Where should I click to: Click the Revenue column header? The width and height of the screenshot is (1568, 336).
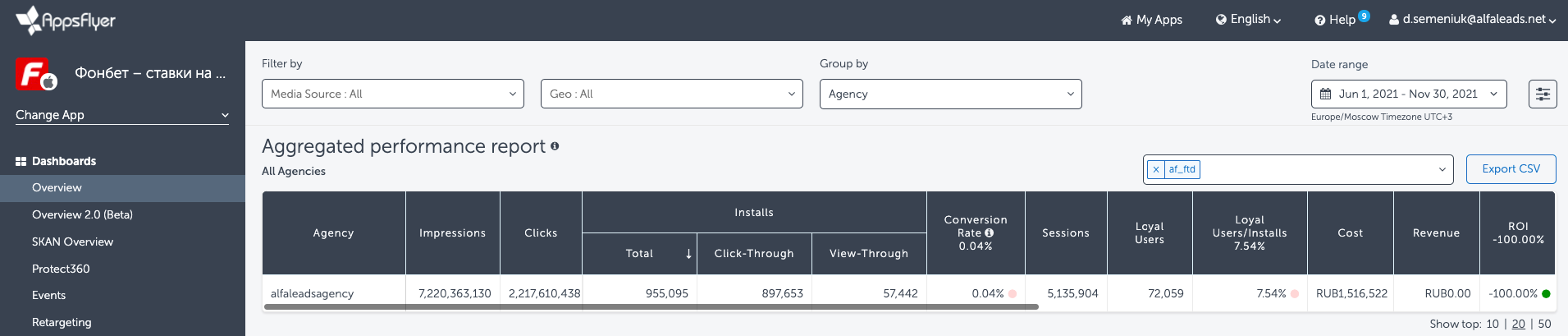click(1437, 233)
